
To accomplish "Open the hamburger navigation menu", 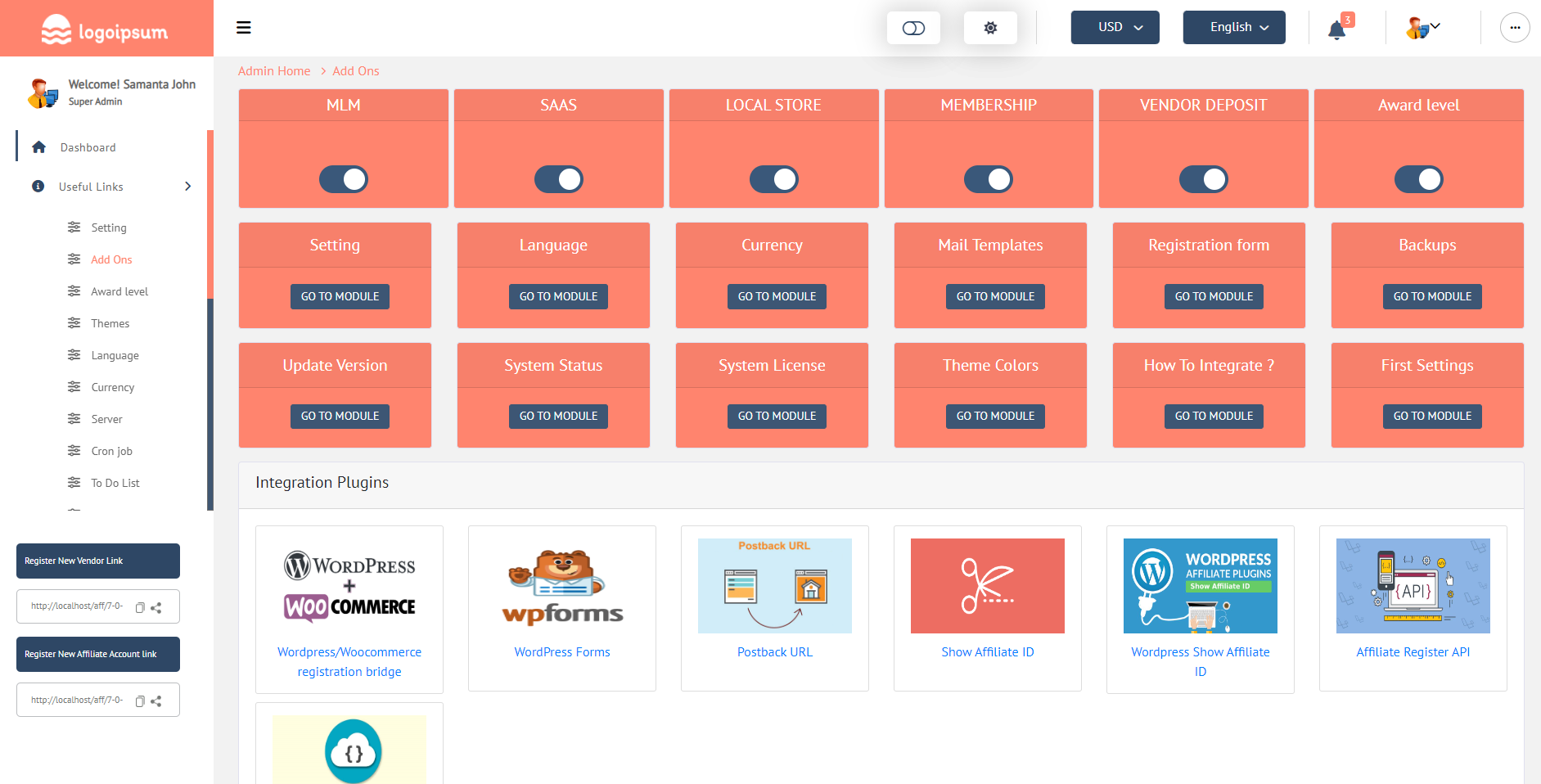I will 243,27.
